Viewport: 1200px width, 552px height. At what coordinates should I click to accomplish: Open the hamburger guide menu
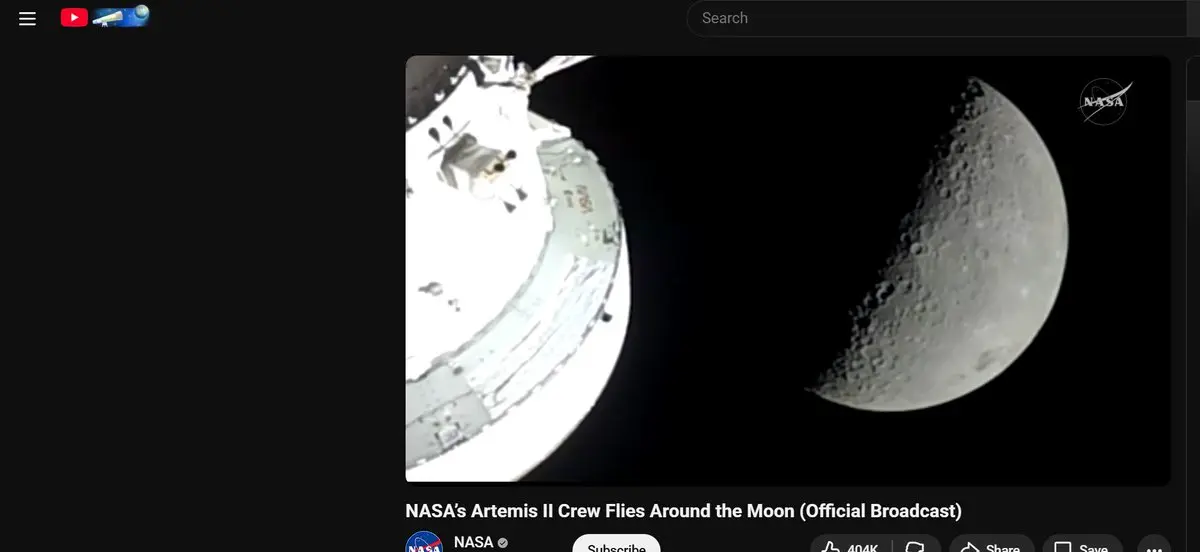pyautogui.click(x=27, y=18)
